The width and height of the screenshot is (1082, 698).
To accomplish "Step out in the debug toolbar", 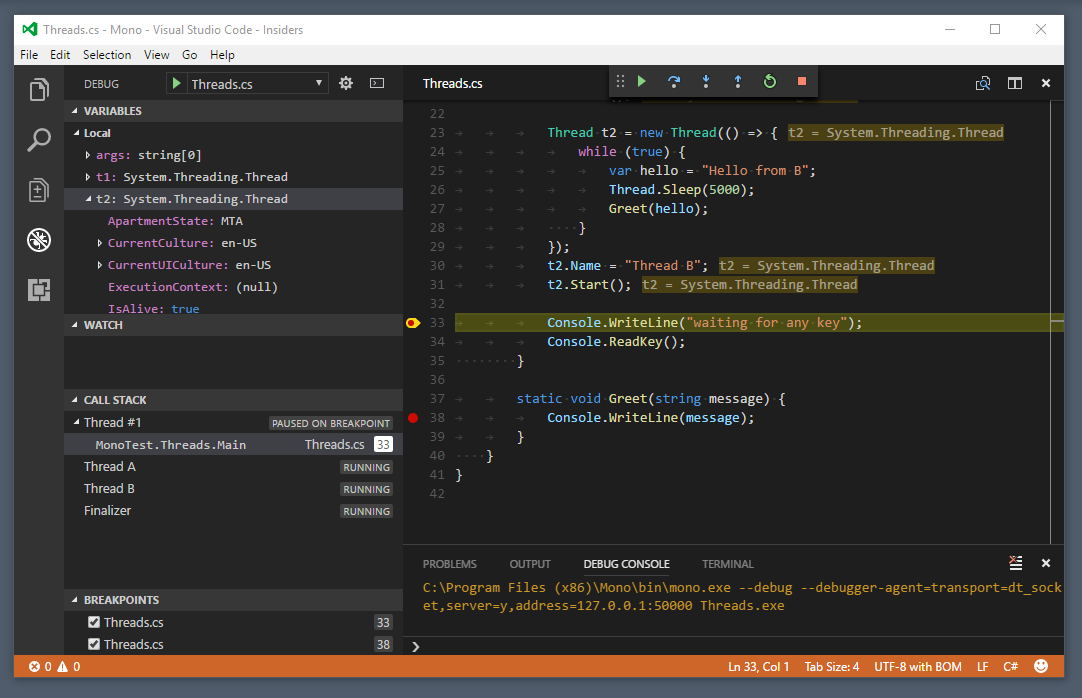I will click(x=738, y=81).
